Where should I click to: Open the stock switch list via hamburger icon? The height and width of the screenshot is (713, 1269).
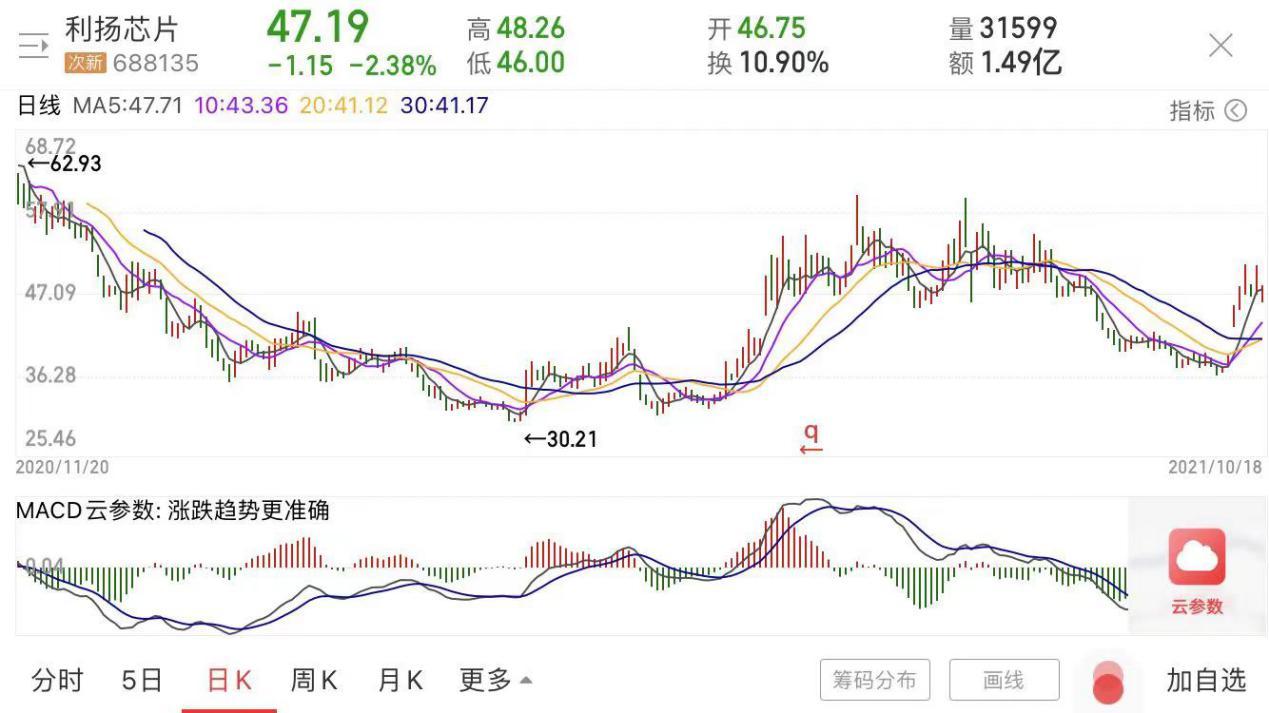pos(33,45)
